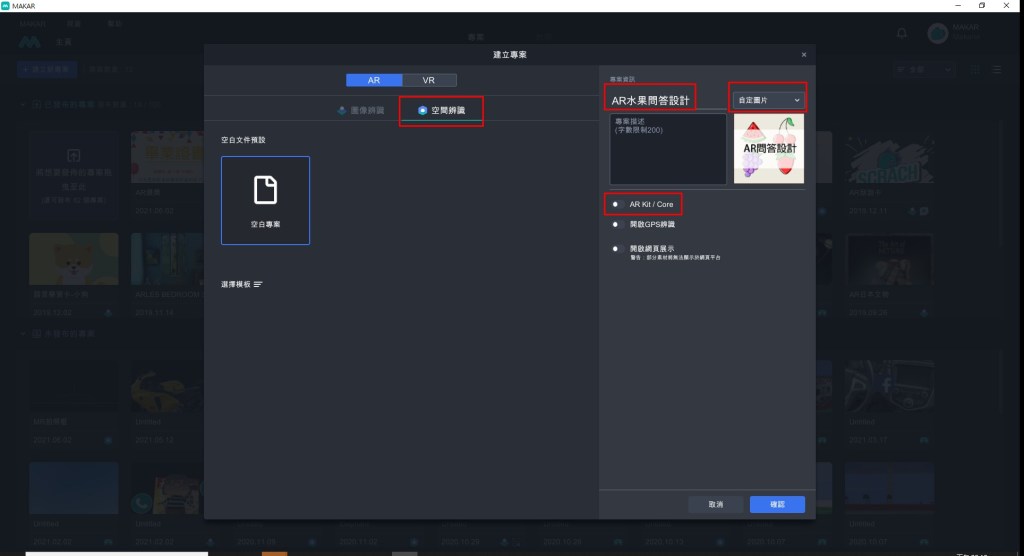Click the AR問答設計 cover image thumbnail

tap(769, 147)
